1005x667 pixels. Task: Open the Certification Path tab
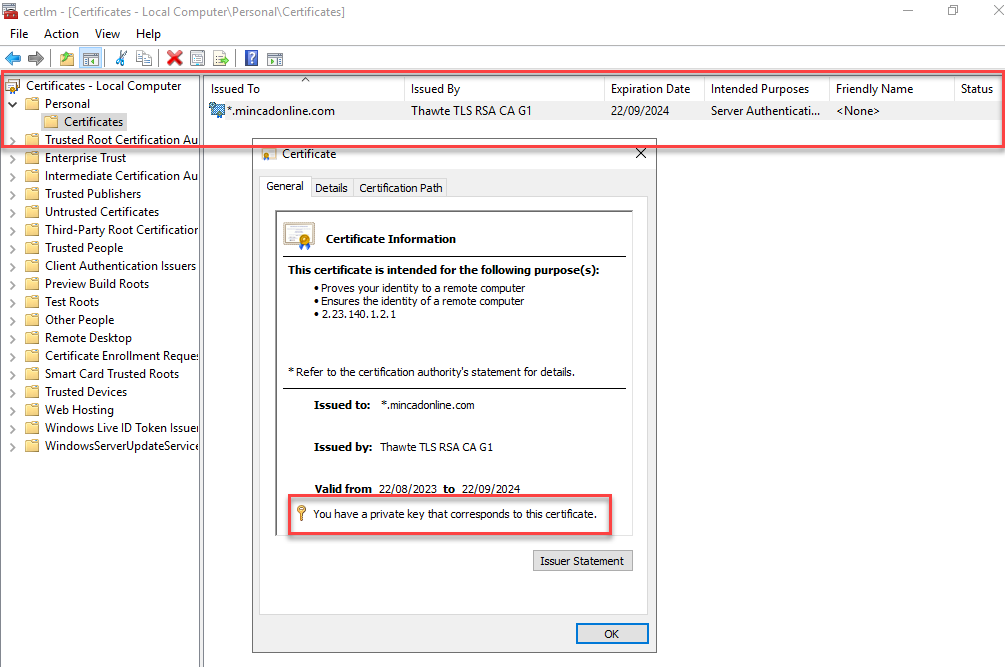pos(400,186)
